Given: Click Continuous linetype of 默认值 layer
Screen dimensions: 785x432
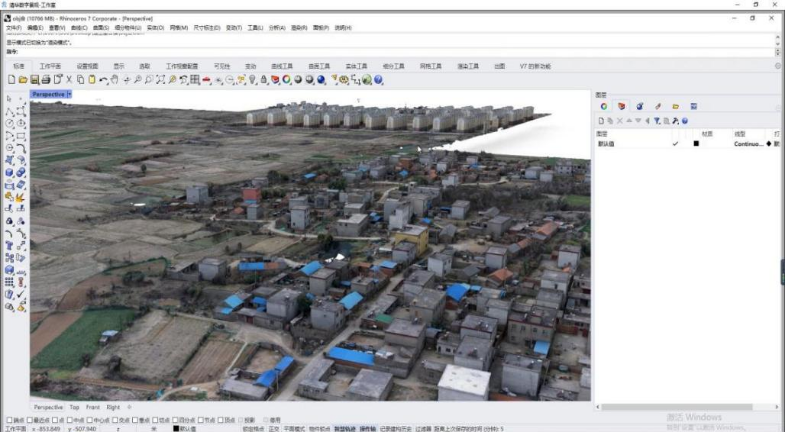Looking at the screenshot, I should (748, 144).
